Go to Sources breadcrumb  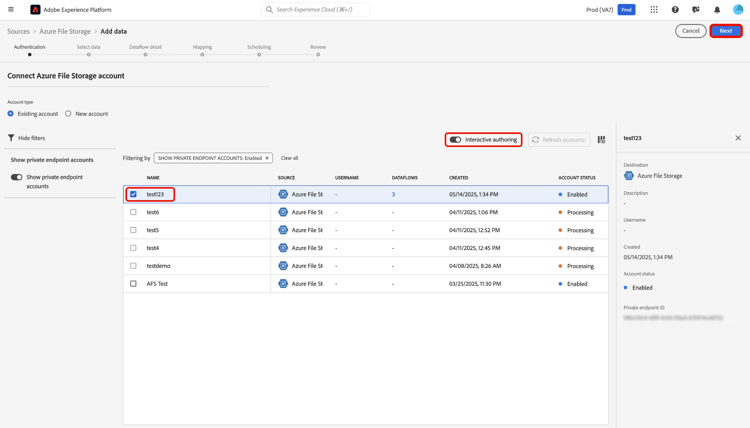(18, 31)
